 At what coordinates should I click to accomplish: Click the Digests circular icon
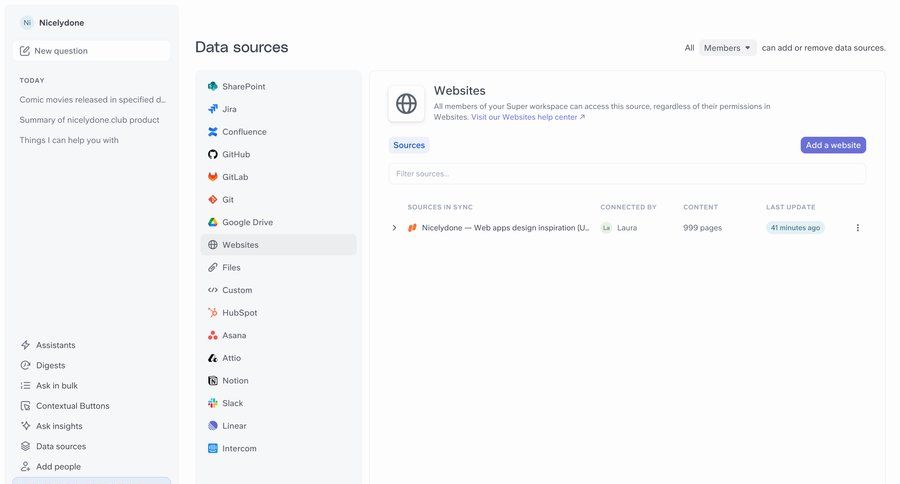coord(25,365)
